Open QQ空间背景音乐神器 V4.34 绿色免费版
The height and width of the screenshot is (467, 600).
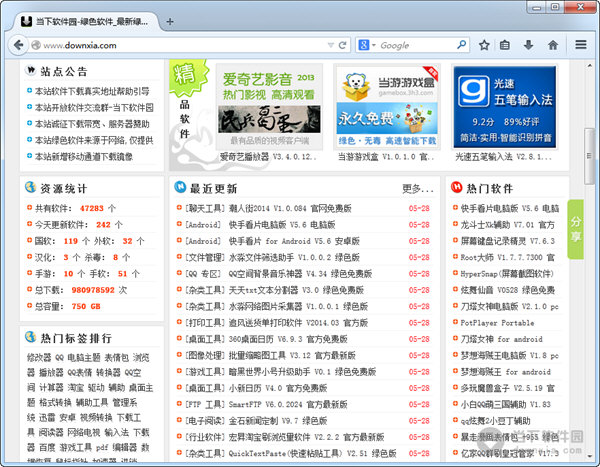(x=300, y=274)
